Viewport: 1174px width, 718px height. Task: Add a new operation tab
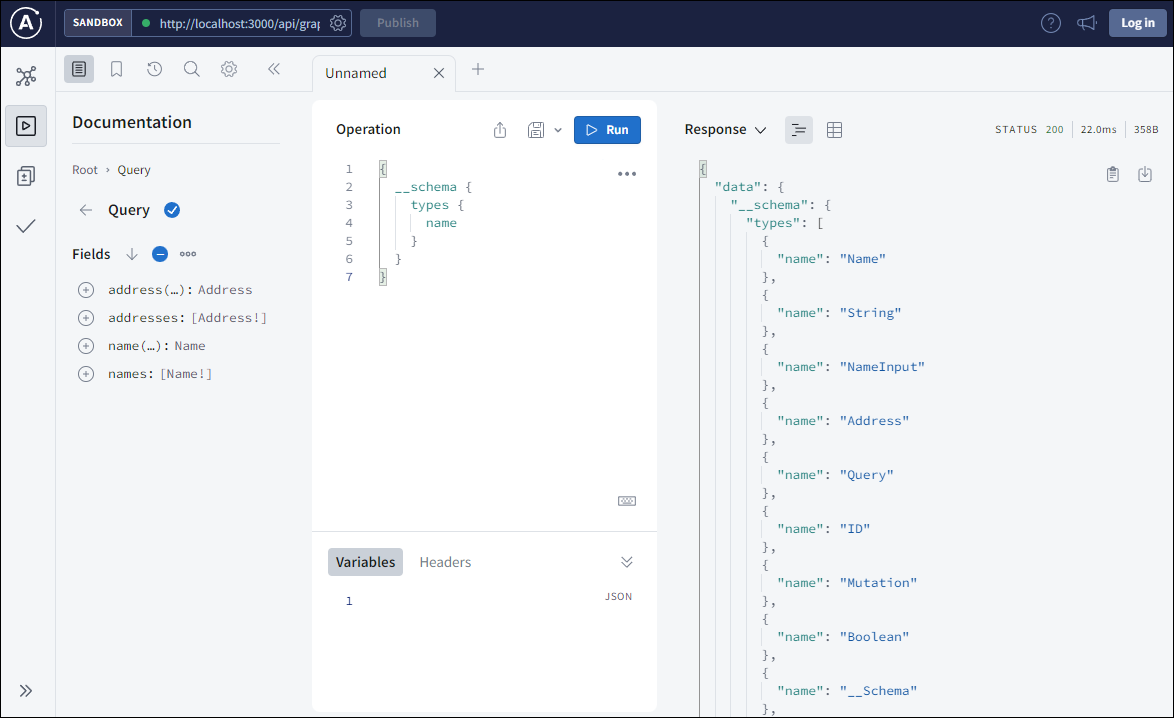click(x=478, y=70)
